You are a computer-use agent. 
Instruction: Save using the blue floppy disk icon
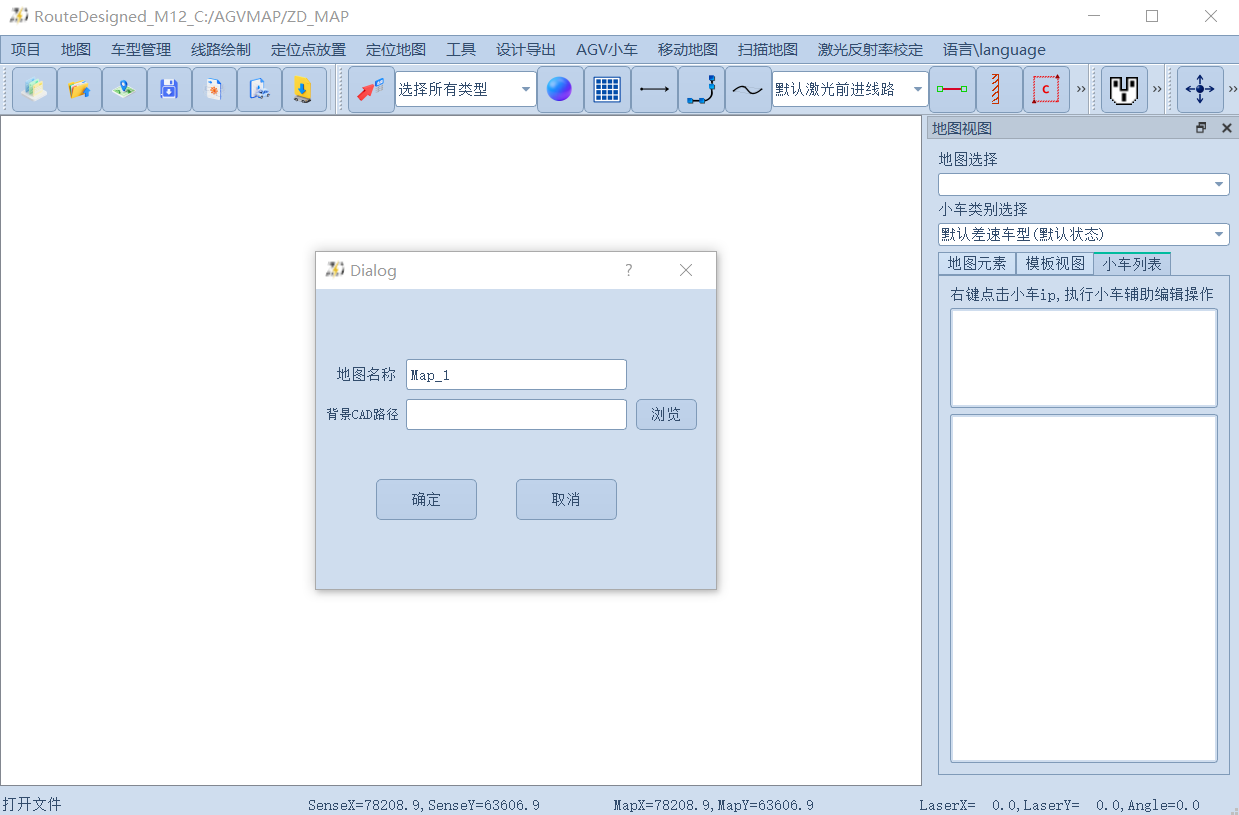[169, 90]
